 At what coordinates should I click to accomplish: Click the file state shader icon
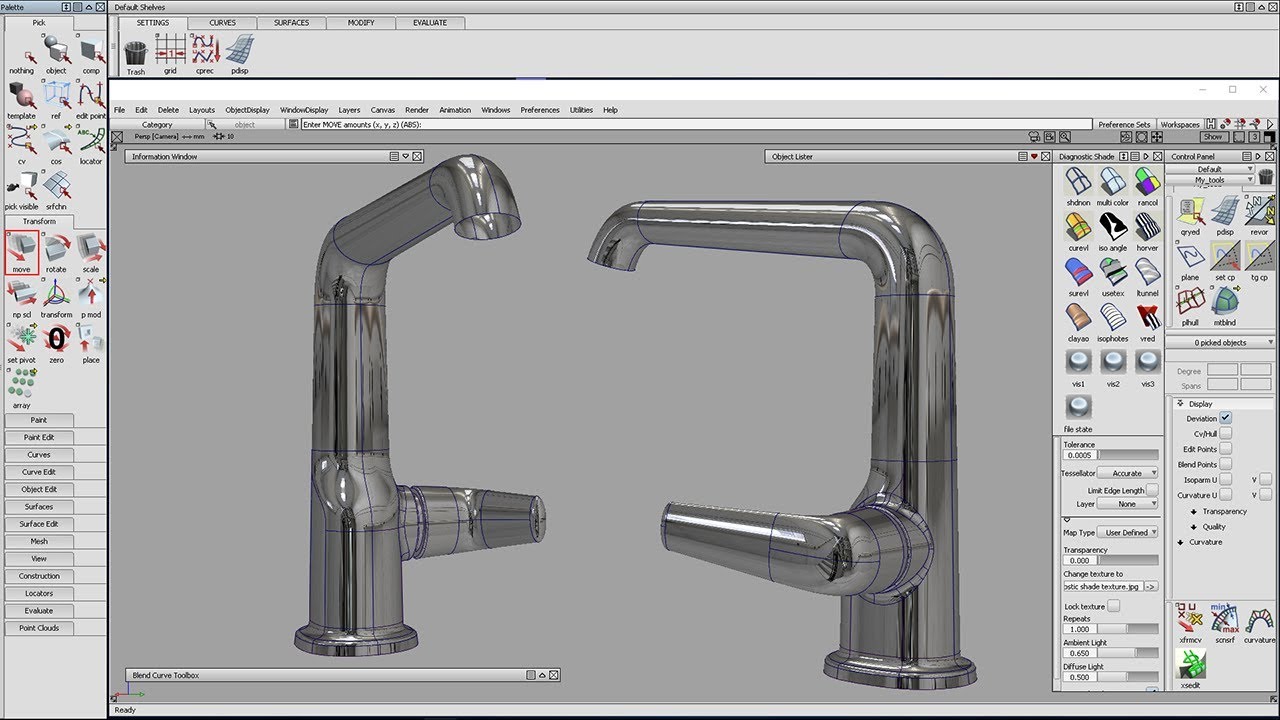(x=1078, y=412)
